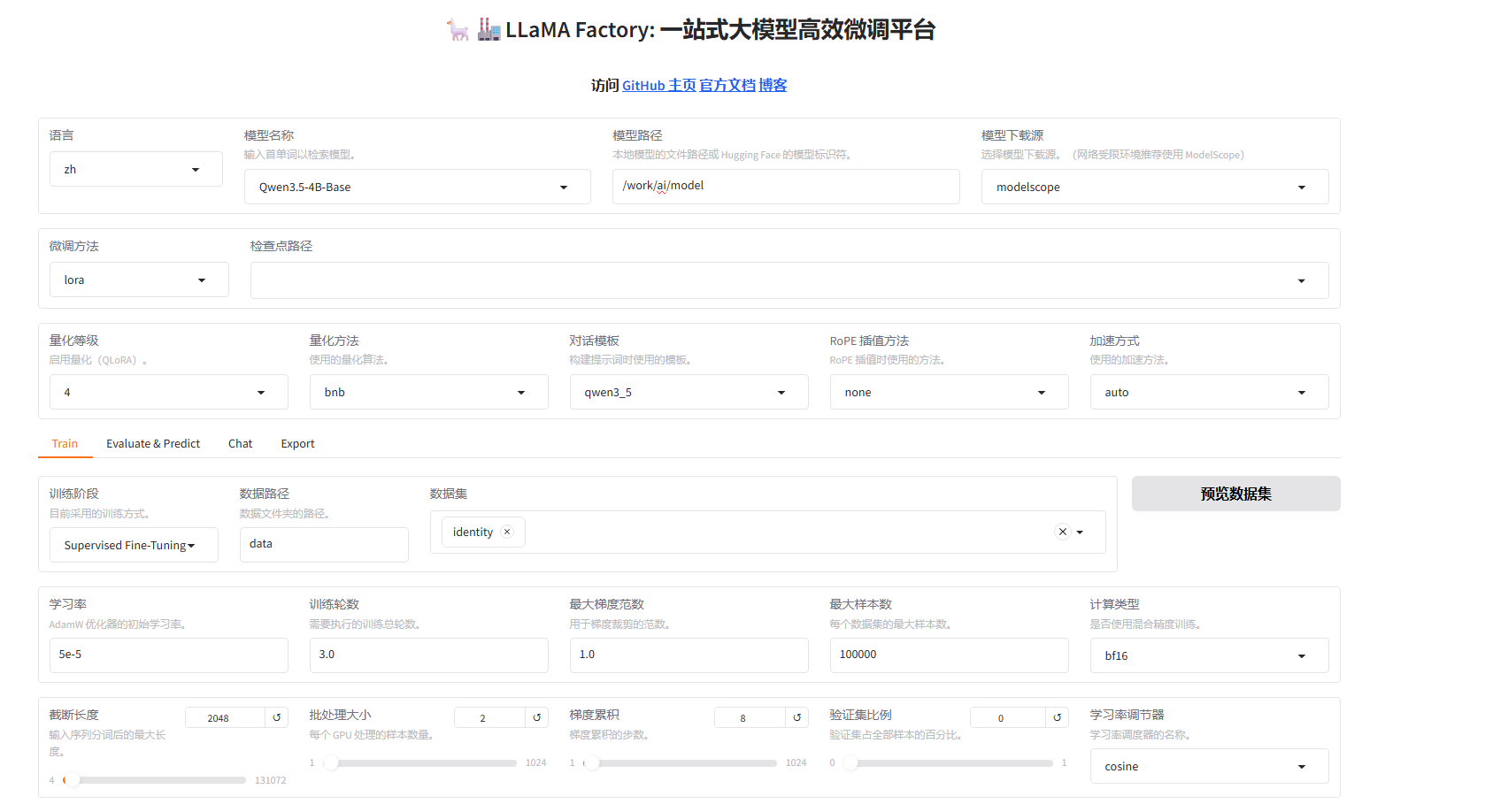Screen dimensions: 1485x812
Task: Reset the 批处理大小 value with its reset icon
Action: click(x=537, y=717)
